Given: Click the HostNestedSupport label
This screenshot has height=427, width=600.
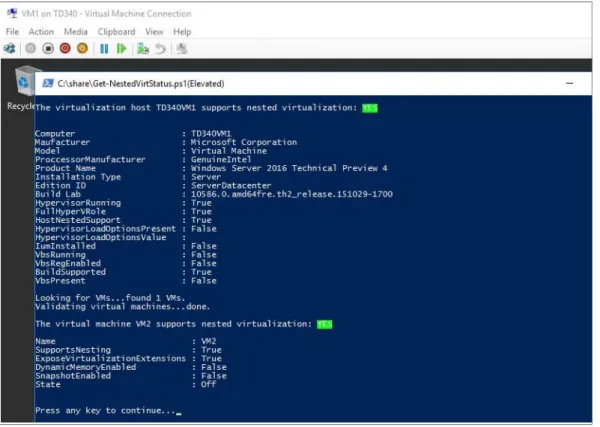Looking at the screenshot, I should (x=78, y=220).
